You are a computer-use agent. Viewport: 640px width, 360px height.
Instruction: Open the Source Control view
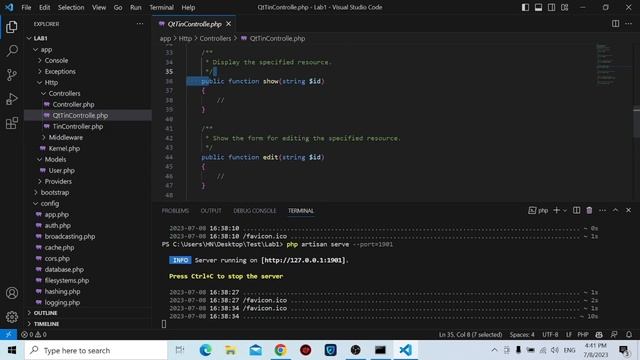pos(12,75)
